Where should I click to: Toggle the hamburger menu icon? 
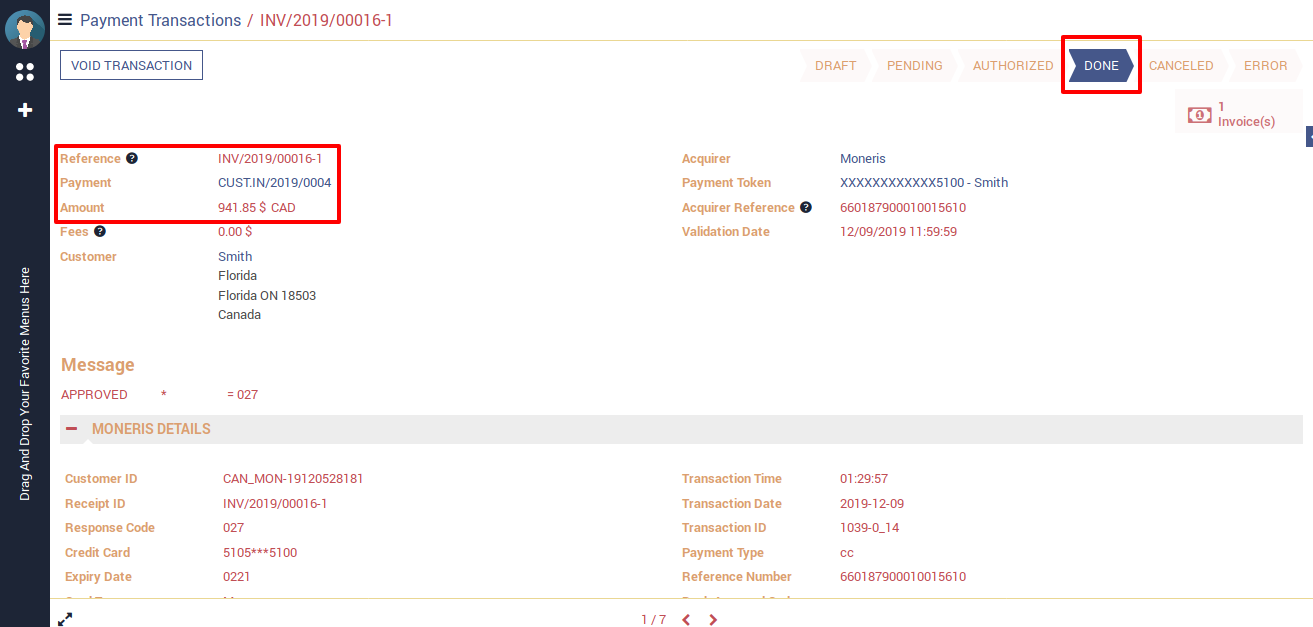pyautogui.click(x=65, y=20)
